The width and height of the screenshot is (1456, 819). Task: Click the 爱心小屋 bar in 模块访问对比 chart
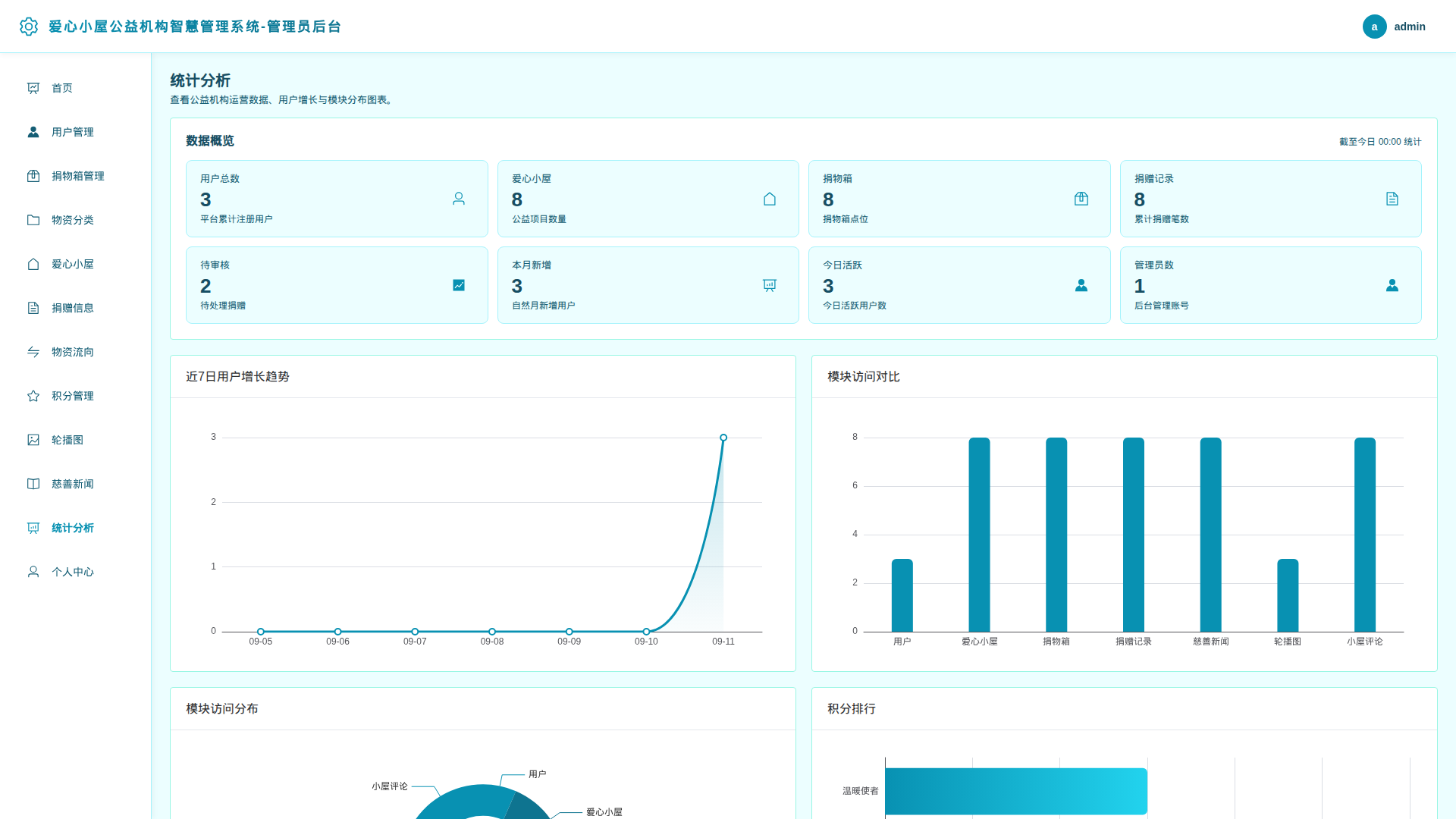(979, 535)
